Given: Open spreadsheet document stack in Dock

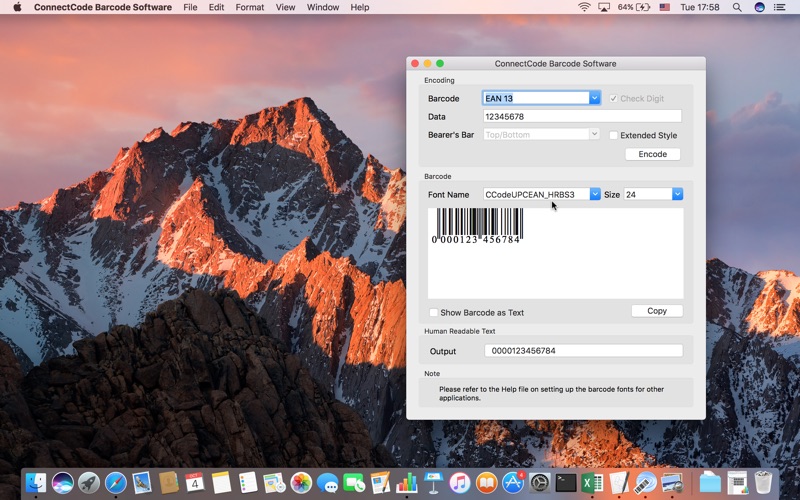Looking at the screenshot, I should [x=737, y=483].
